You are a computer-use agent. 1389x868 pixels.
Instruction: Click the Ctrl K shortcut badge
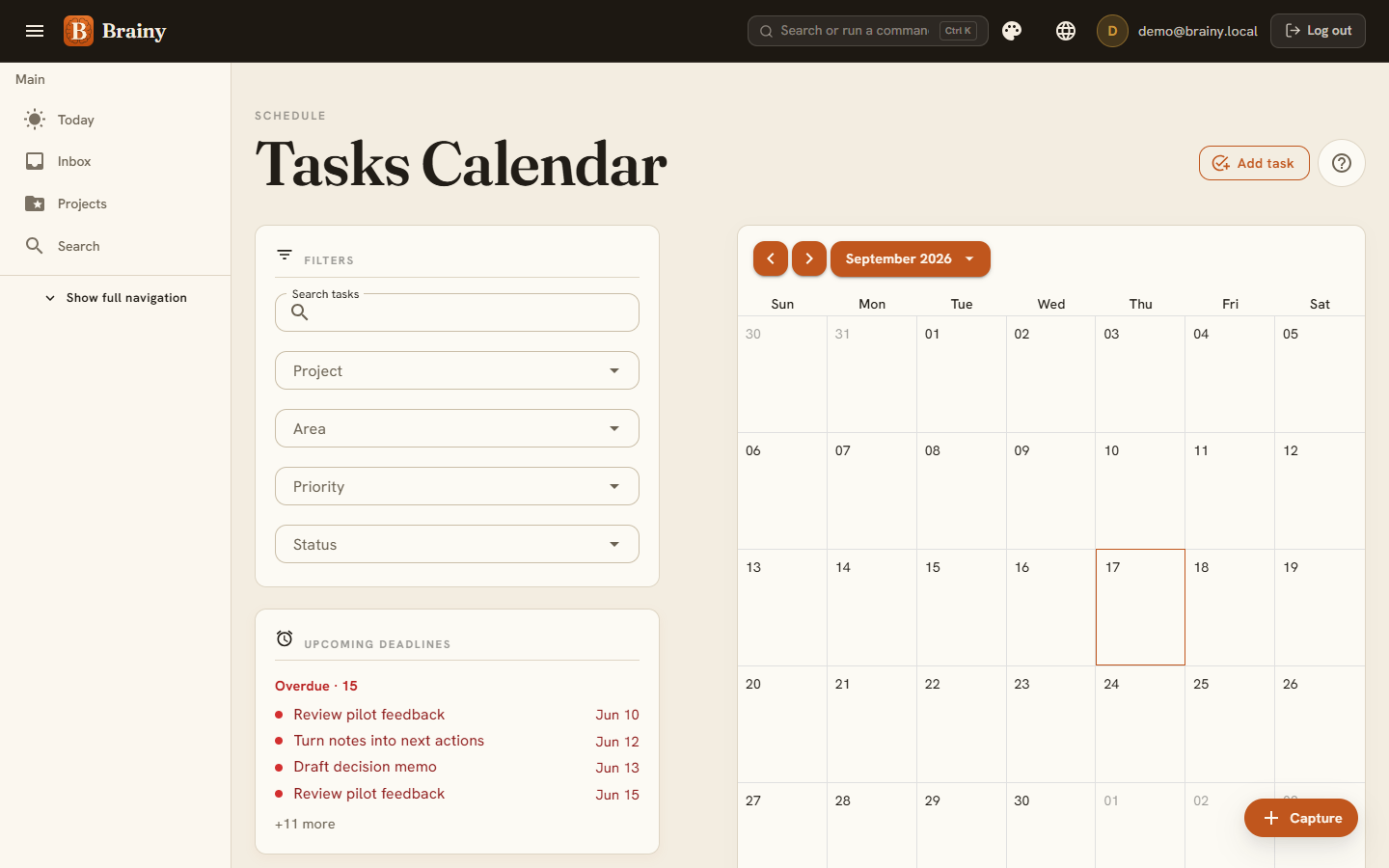tap(958, 31)
